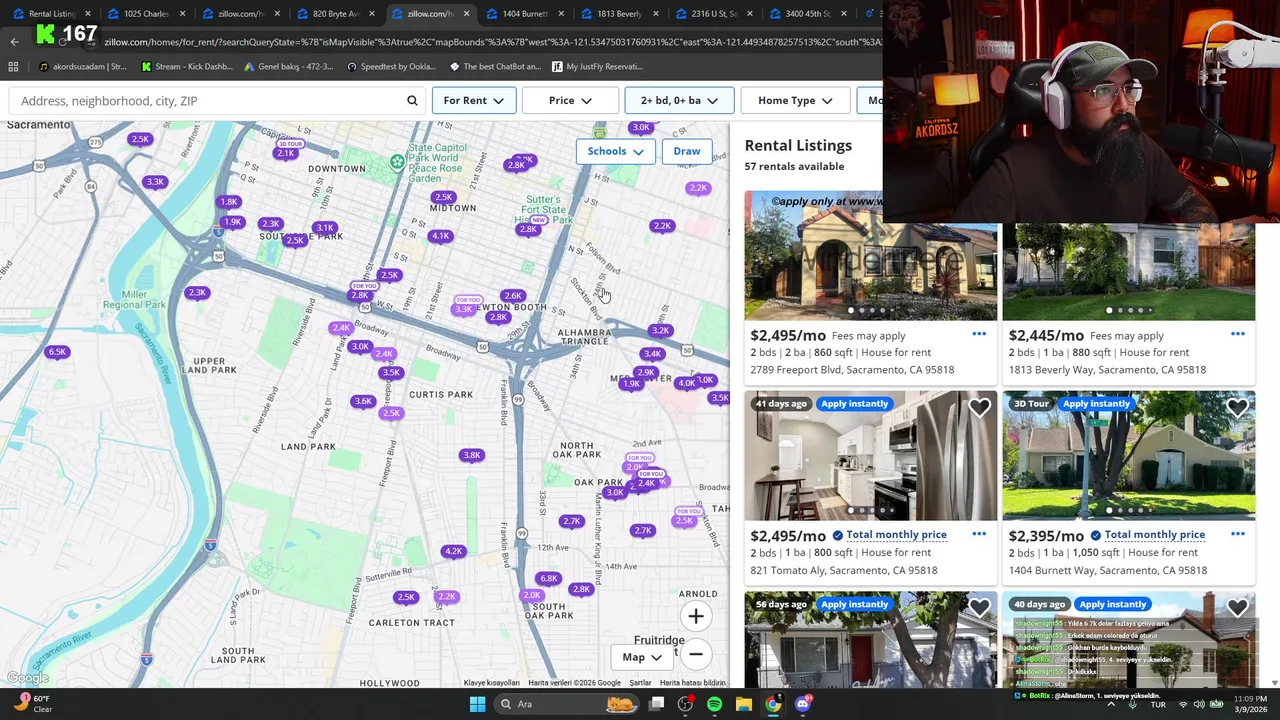Click the 4.2K price pin near Sutterville Rd
1280x720 pixels.
pos(454,551)
